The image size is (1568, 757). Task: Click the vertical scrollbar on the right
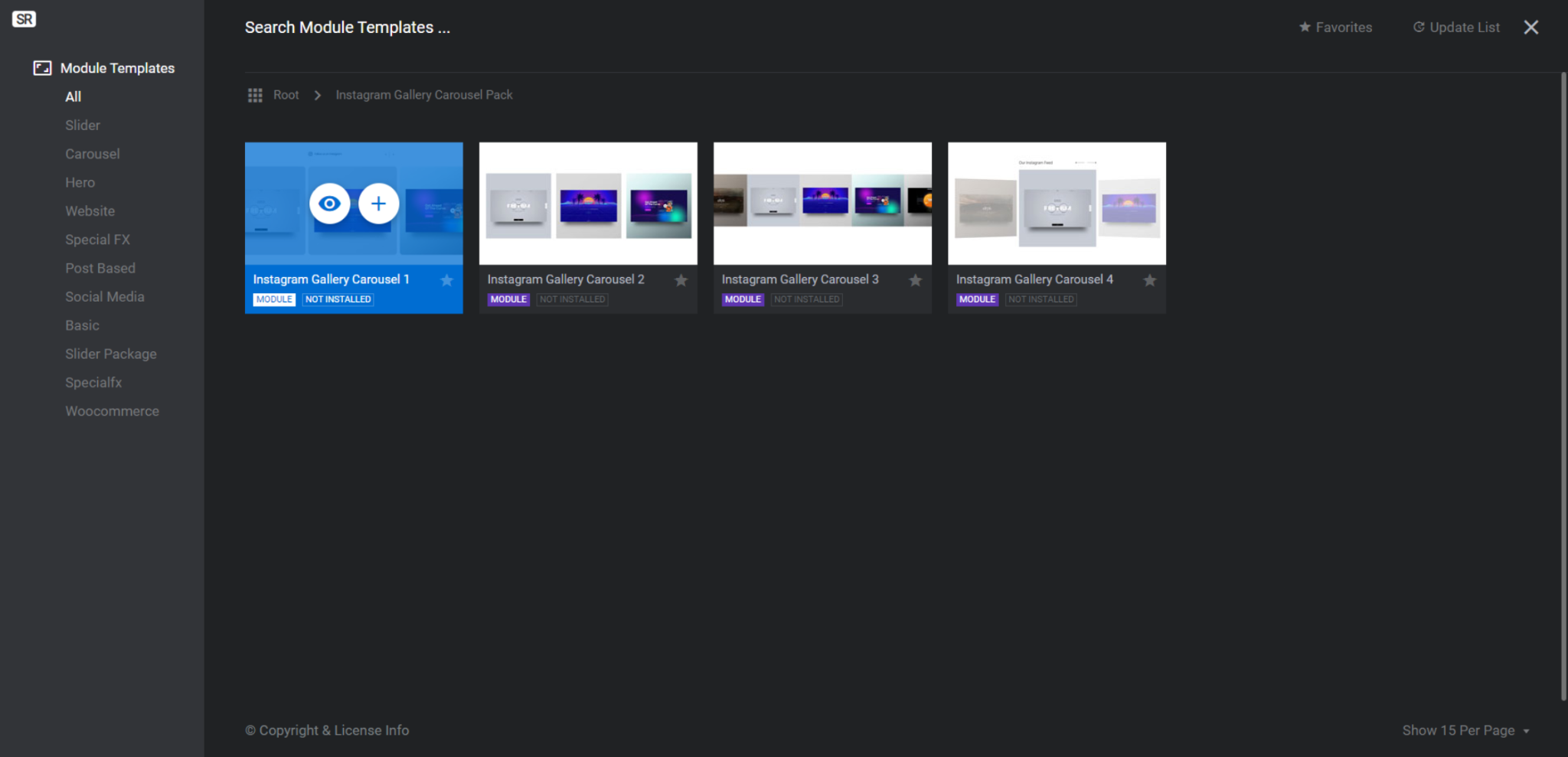click(1563, 387)
